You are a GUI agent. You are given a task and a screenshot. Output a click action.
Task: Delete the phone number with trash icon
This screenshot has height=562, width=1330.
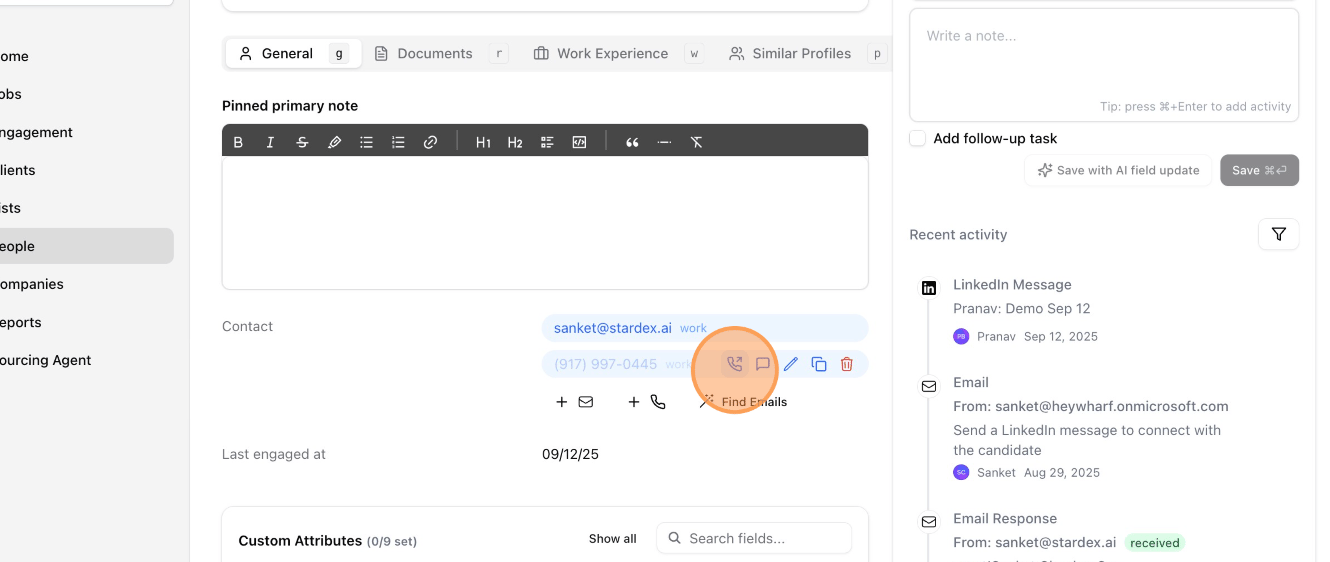tap(846, 364)
